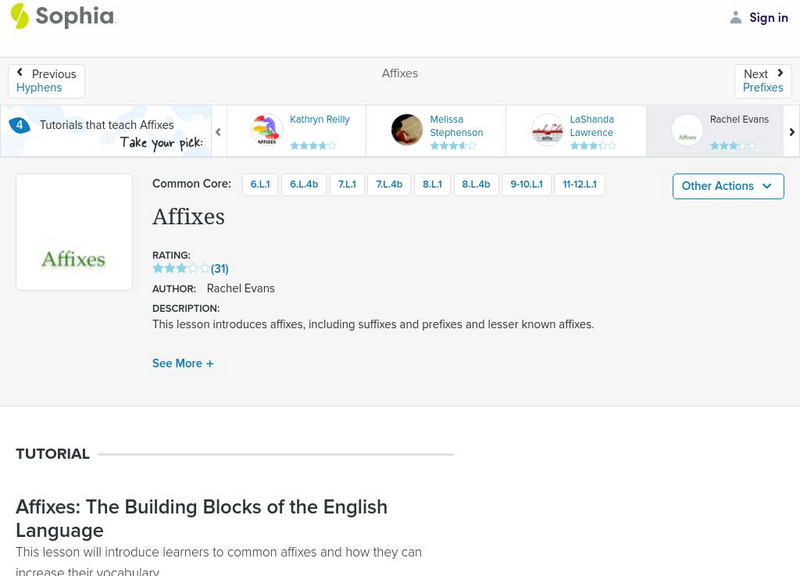Click Kathryn Reilly's tutorial avatar
Image resolution: width=800 pixels, height=576 pixels.
(266, 130)
